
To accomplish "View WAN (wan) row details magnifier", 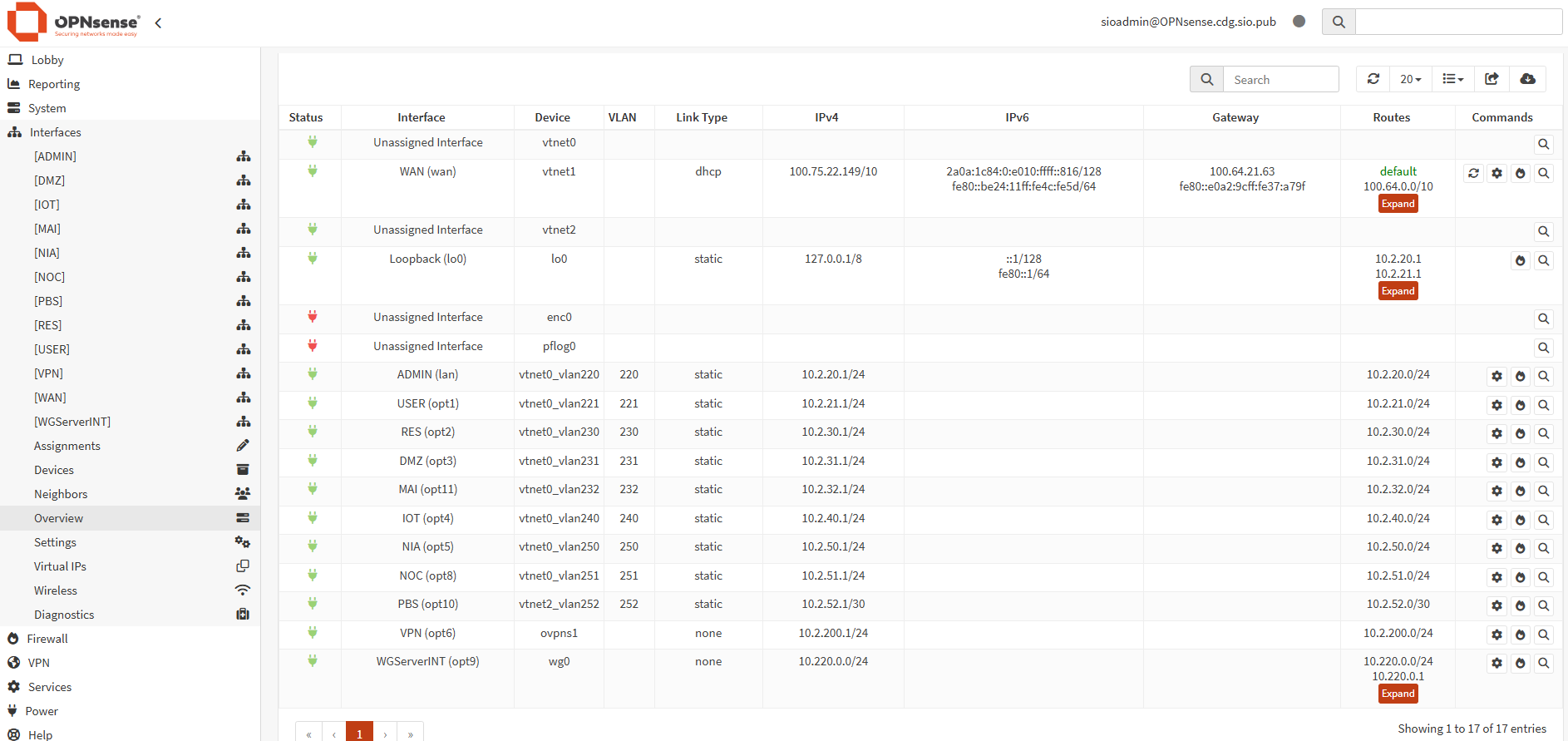I will click(1543, 173).
